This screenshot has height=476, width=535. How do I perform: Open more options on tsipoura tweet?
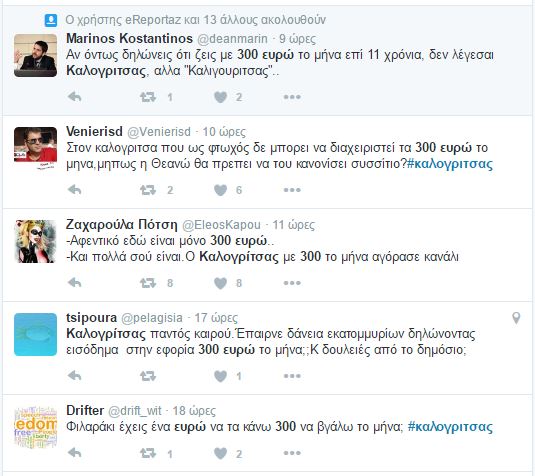point(292,376)
